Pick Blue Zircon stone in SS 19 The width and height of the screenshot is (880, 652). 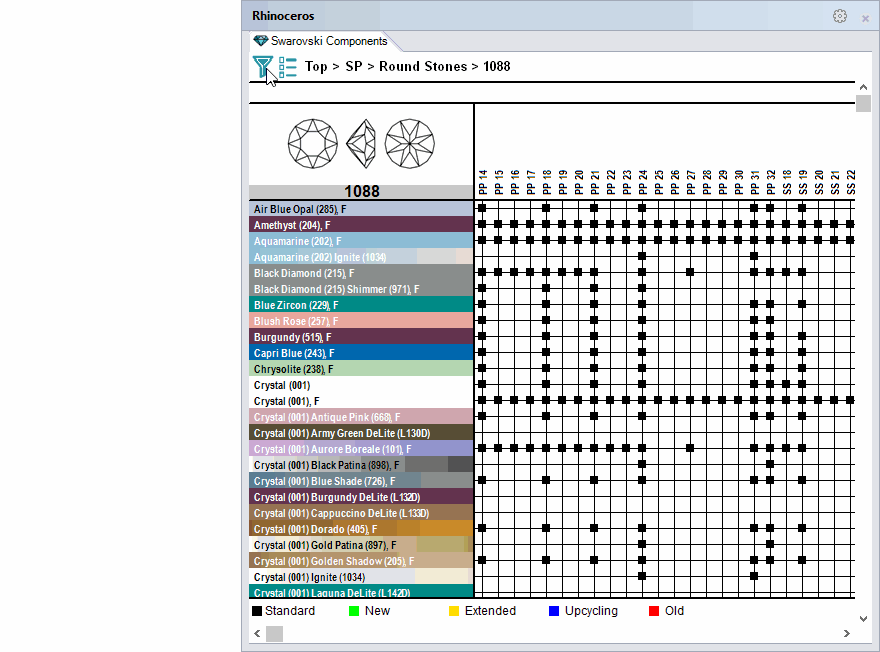[802, 304]
